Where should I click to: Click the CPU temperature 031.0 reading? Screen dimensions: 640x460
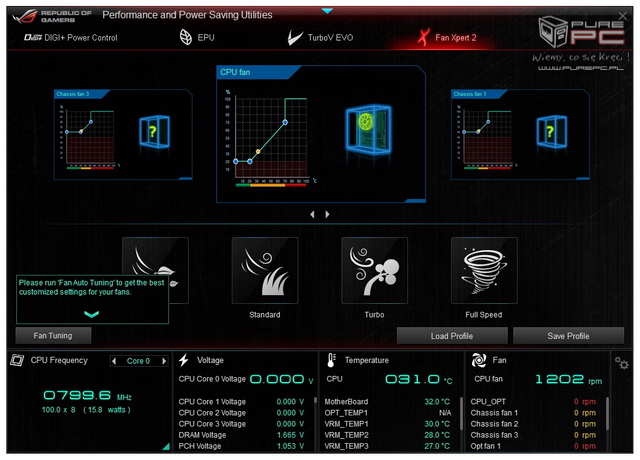[419, 380]
